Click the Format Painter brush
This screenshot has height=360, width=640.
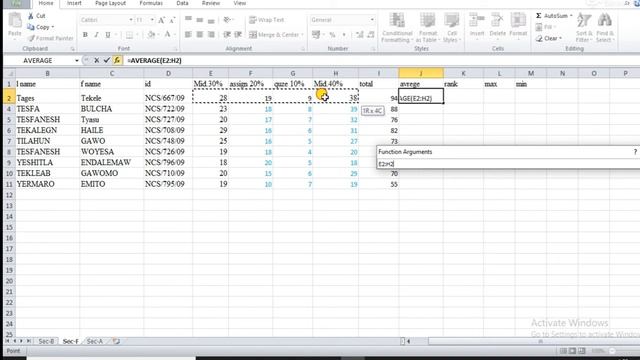coord(31,38)
